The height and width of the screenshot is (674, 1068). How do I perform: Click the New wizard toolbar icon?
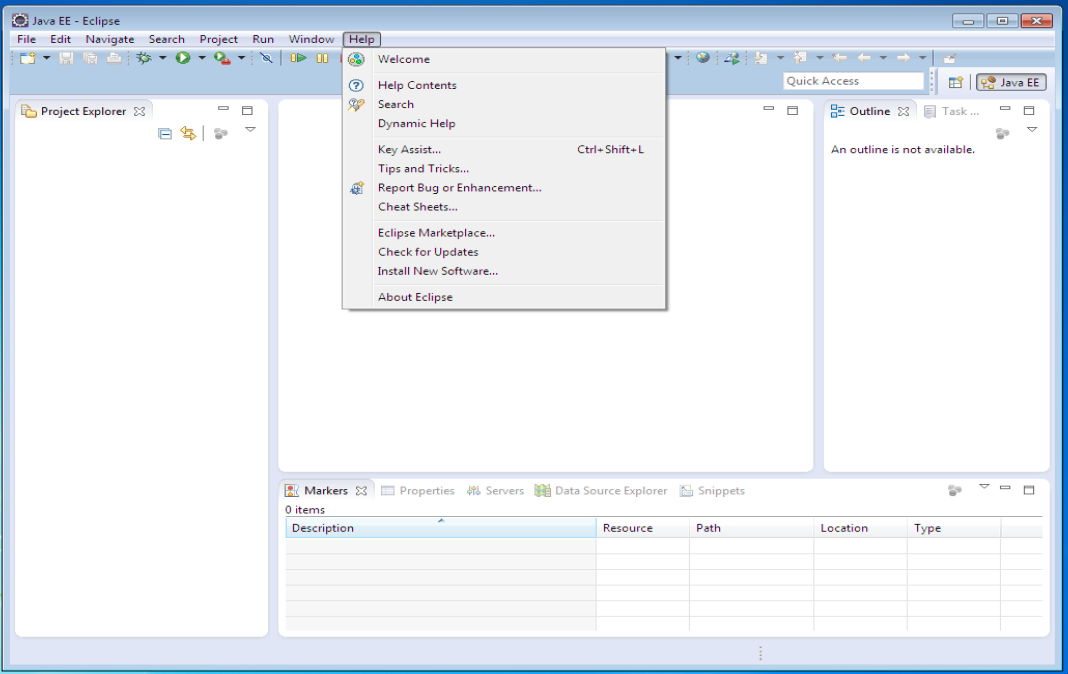click(27, 59)
